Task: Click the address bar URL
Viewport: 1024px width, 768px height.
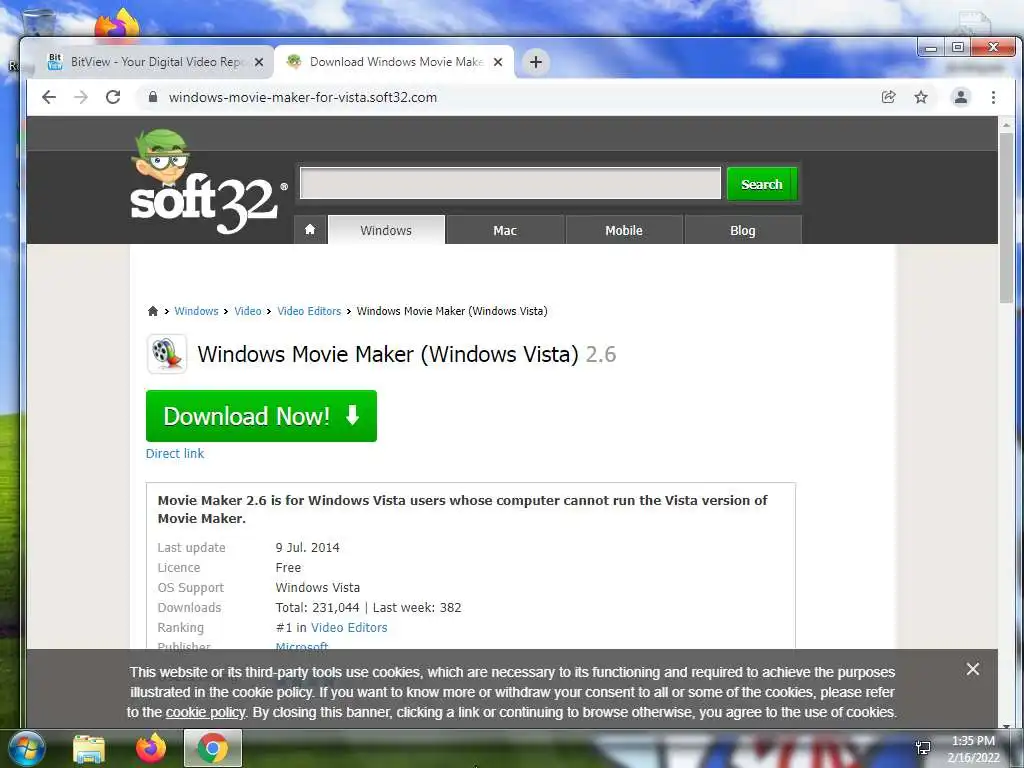Action: pos(302,97)
